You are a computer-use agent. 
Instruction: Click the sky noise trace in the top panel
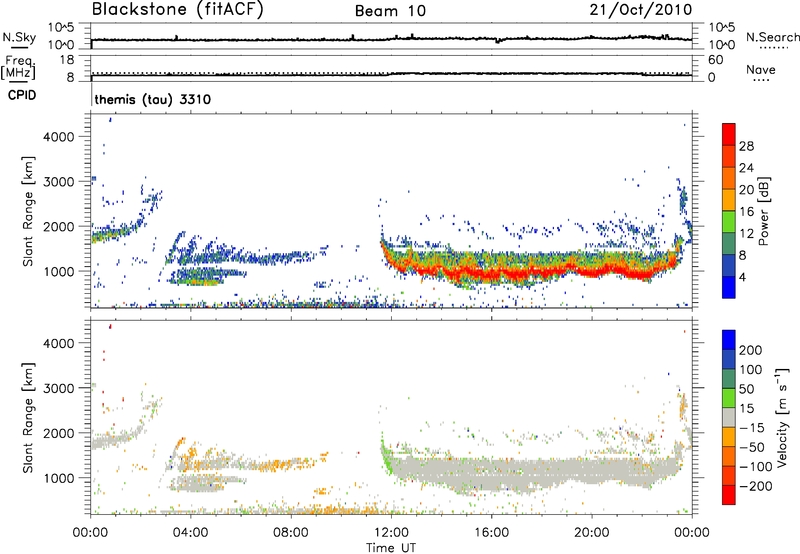(391, 39)
